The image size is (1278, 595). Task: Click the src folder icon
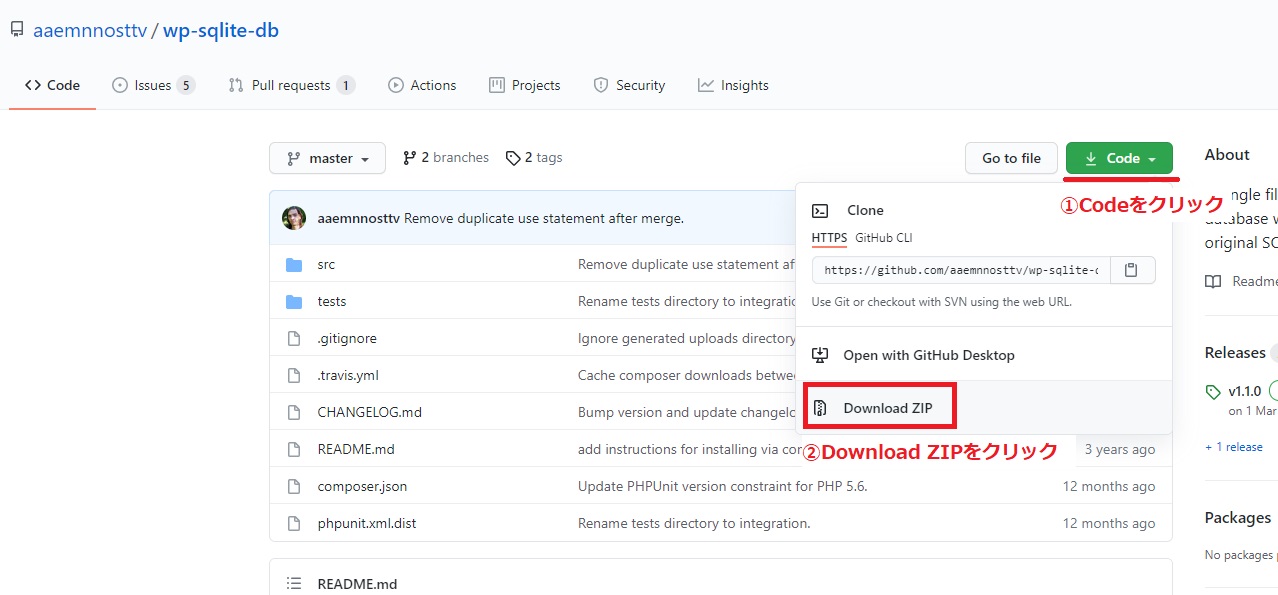click(294, 265)
